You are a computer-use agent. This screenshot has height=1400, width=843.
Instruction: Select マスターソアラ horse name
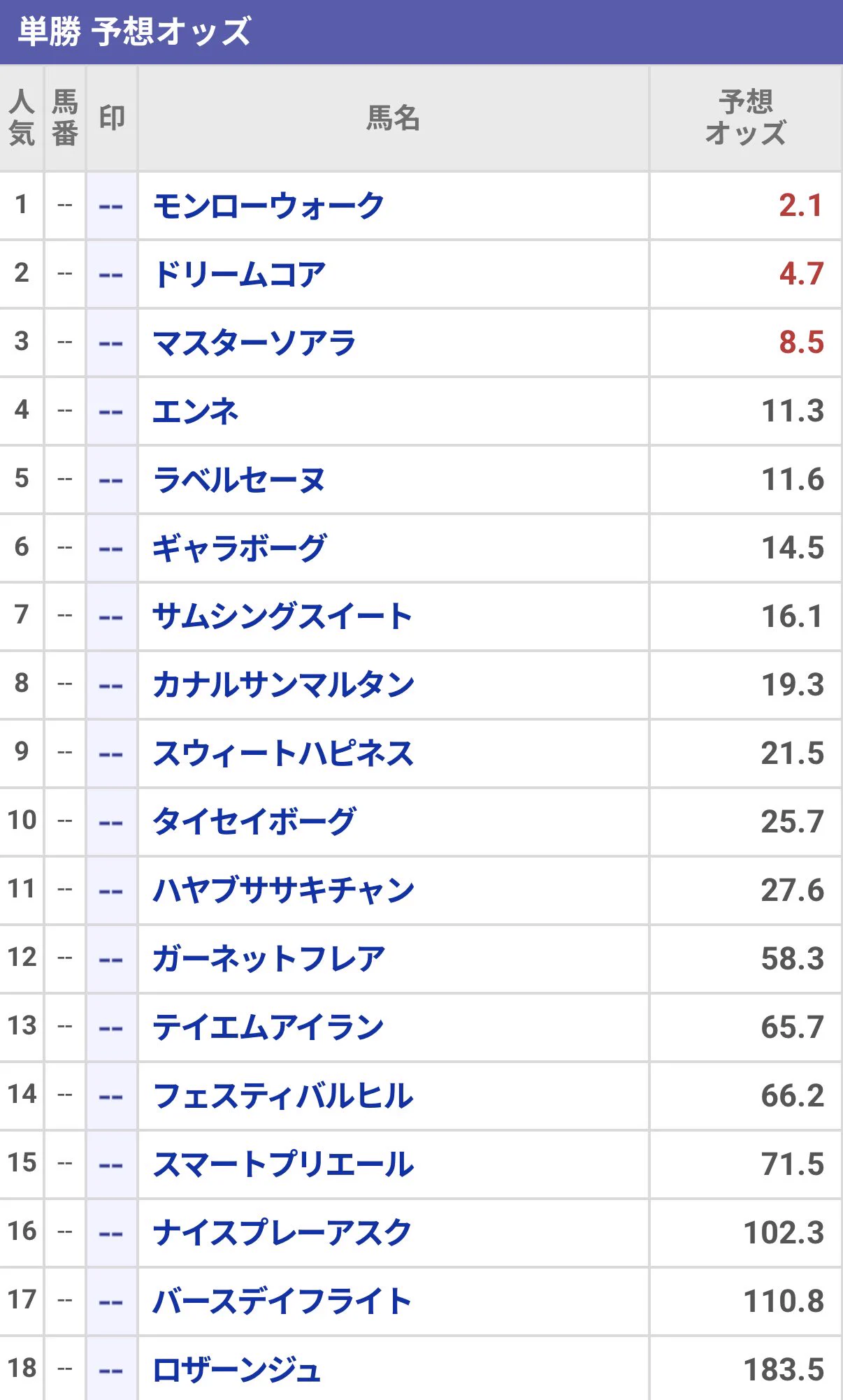(x=254, y=343)
